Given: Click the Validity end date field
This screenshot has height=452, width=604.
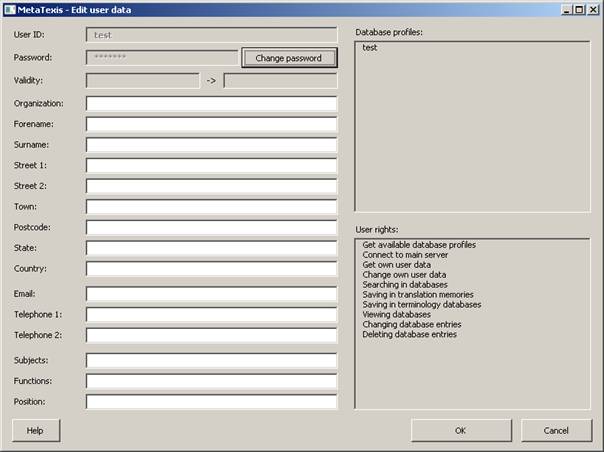Looking at the screenshot, I should pos(280,81).
